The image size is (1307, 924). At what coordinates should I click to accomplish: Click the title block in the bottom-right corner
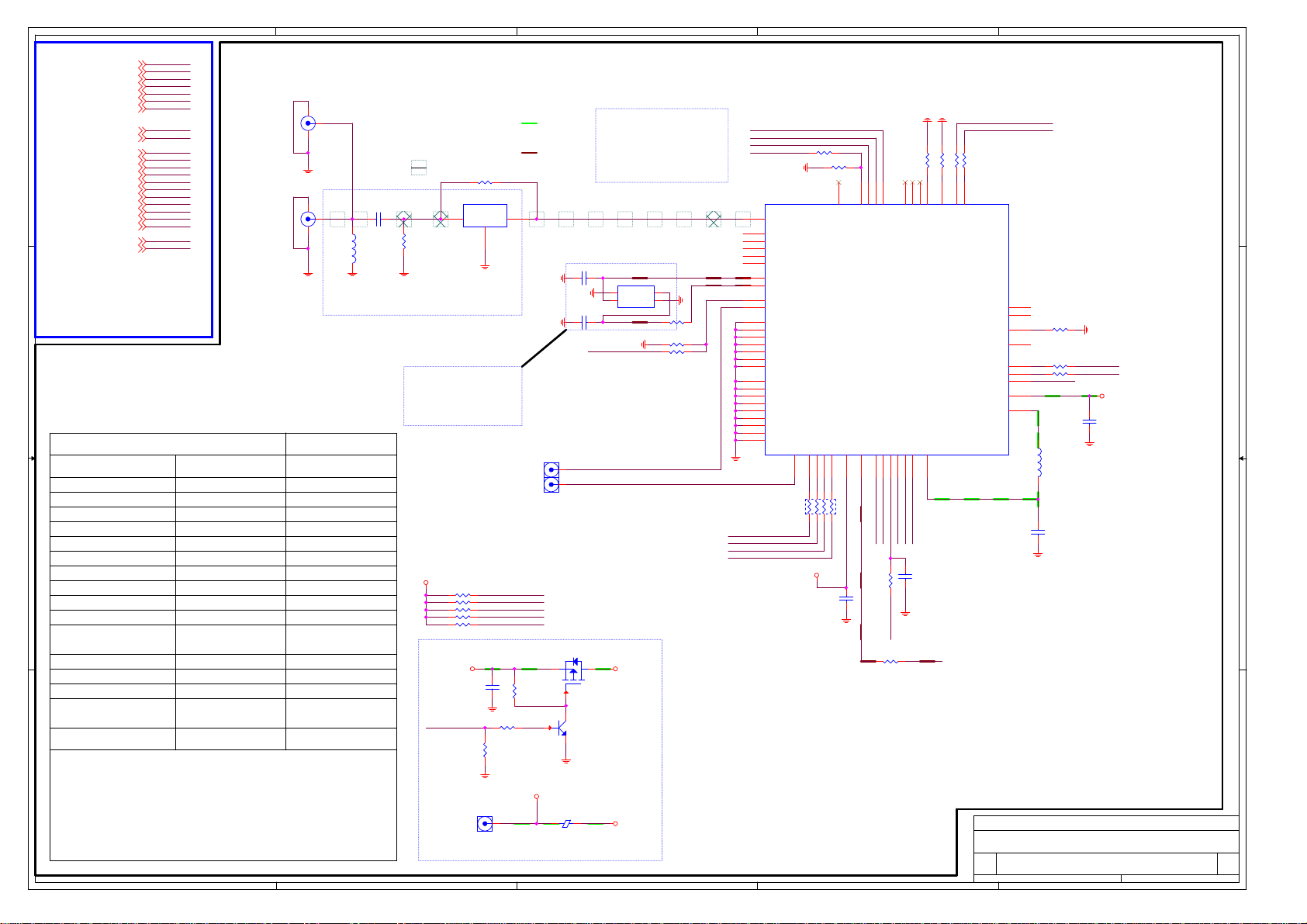1106,849
